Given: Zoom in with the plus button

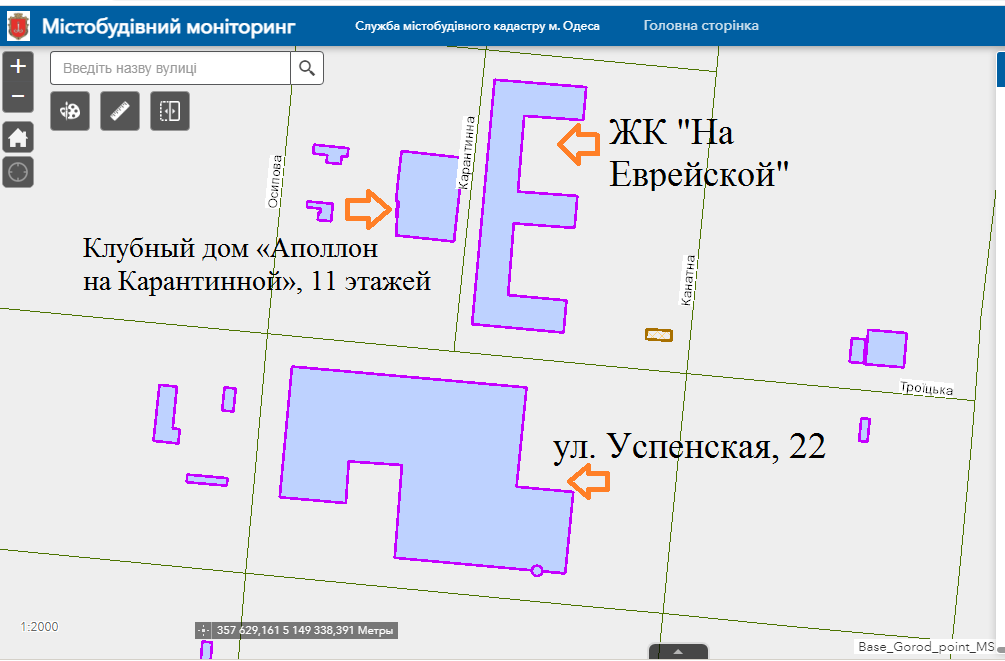Looking at the screenshot, I should (18, 67).
